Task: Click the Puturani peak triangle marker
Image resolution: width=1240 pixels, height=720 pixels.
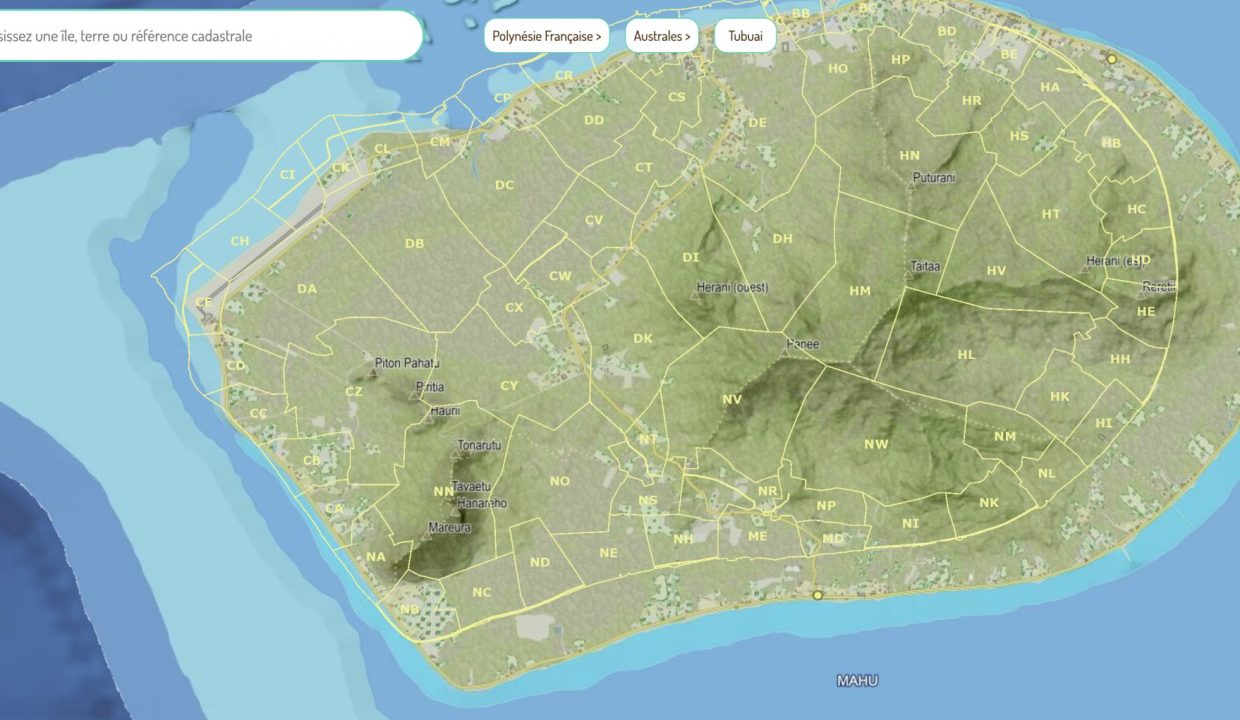Action: (x=910, y=187)
